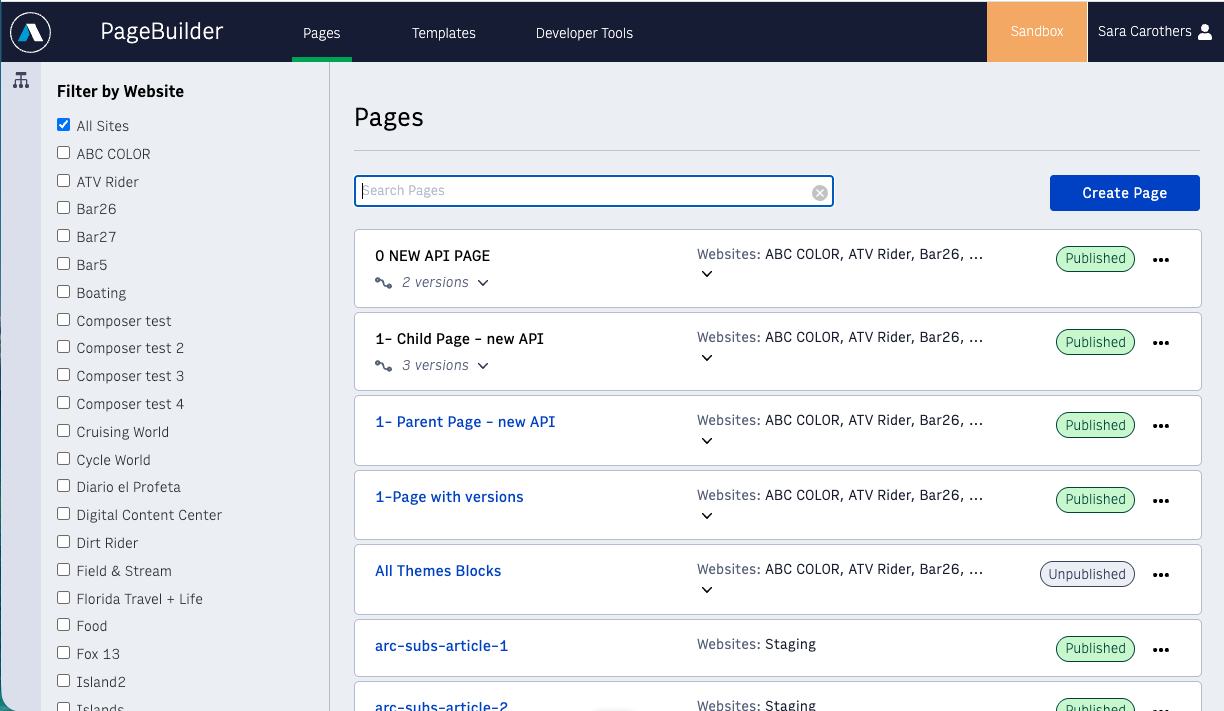Open the site hierarchy sidebar icon

21,81
